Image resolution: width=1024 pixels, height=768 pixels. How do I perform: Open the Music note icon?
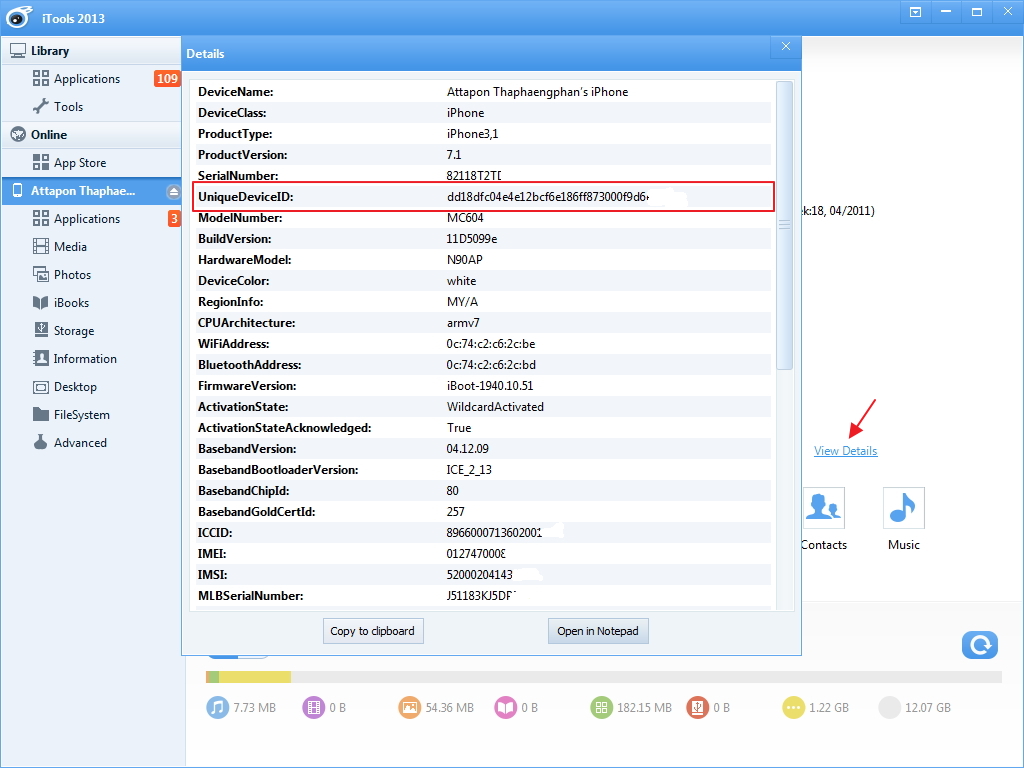tap(904, 508)
